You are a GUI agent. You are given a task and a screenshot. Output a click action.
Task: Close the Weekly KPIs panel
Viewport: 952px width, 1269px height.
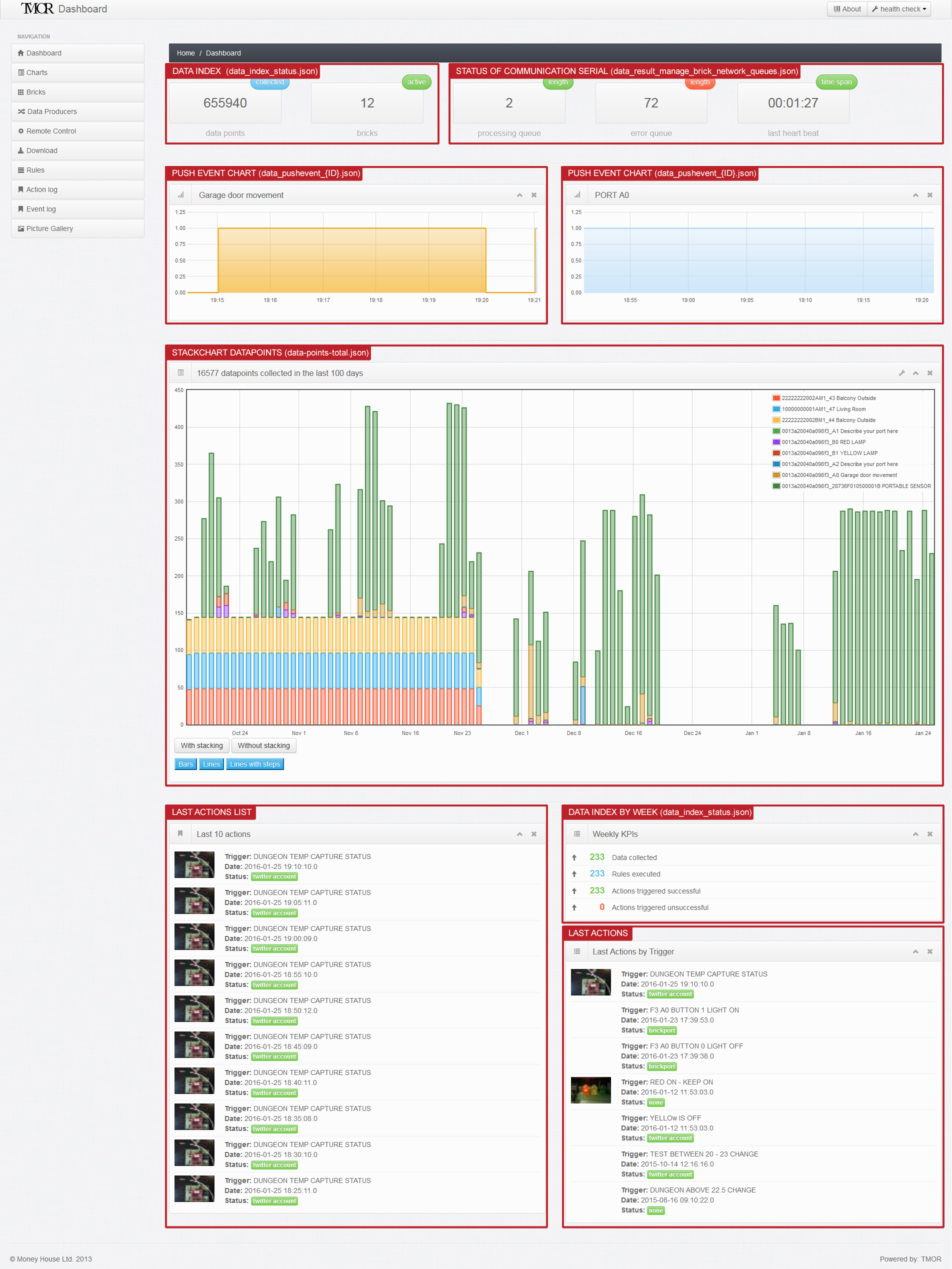tap(929, 834)
